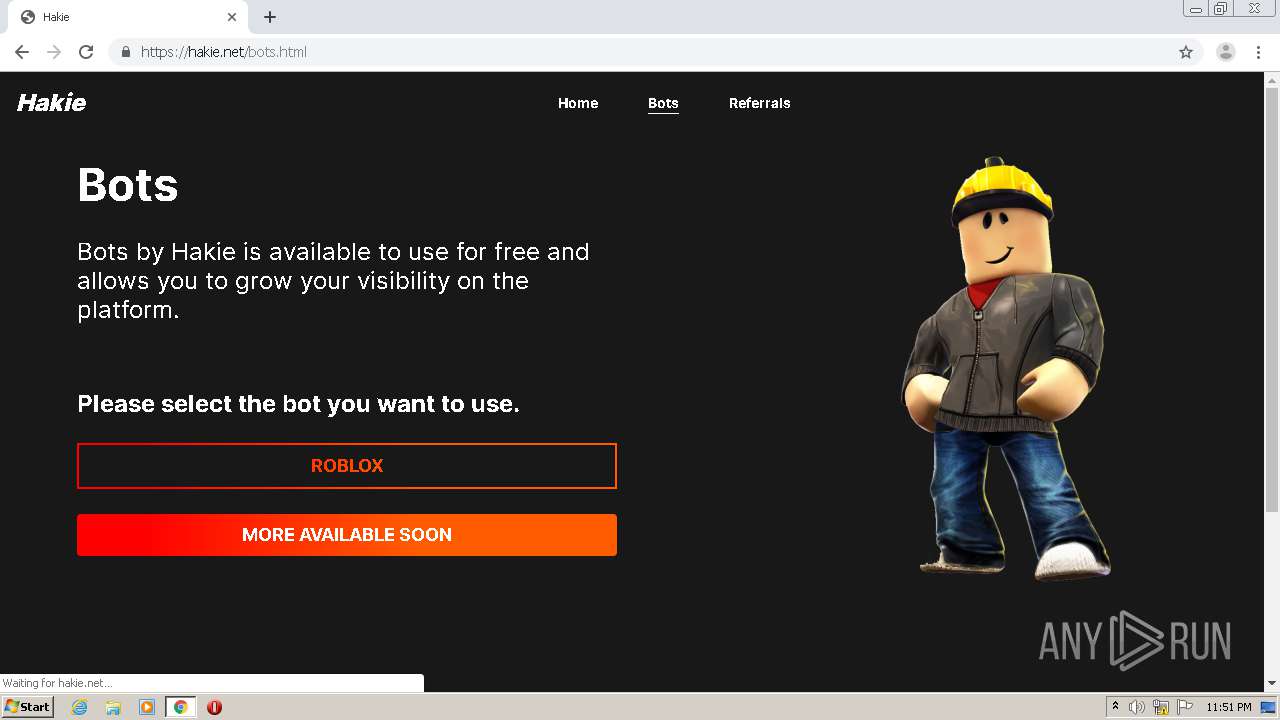Select the Hakie browser tab

(128, 17)
